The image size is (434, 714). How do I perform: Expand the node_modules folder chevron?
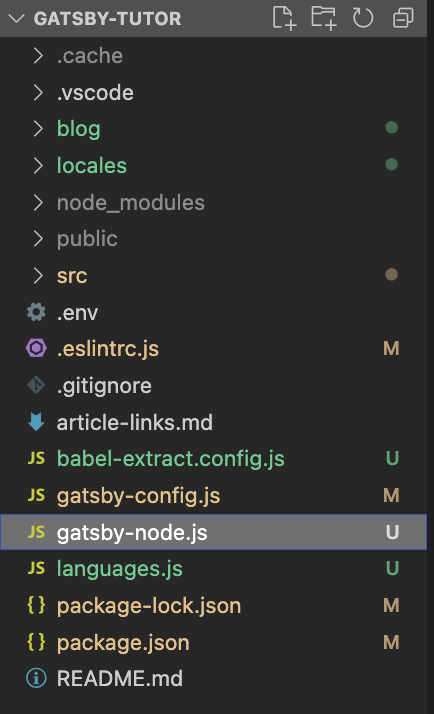pos(38,203)
